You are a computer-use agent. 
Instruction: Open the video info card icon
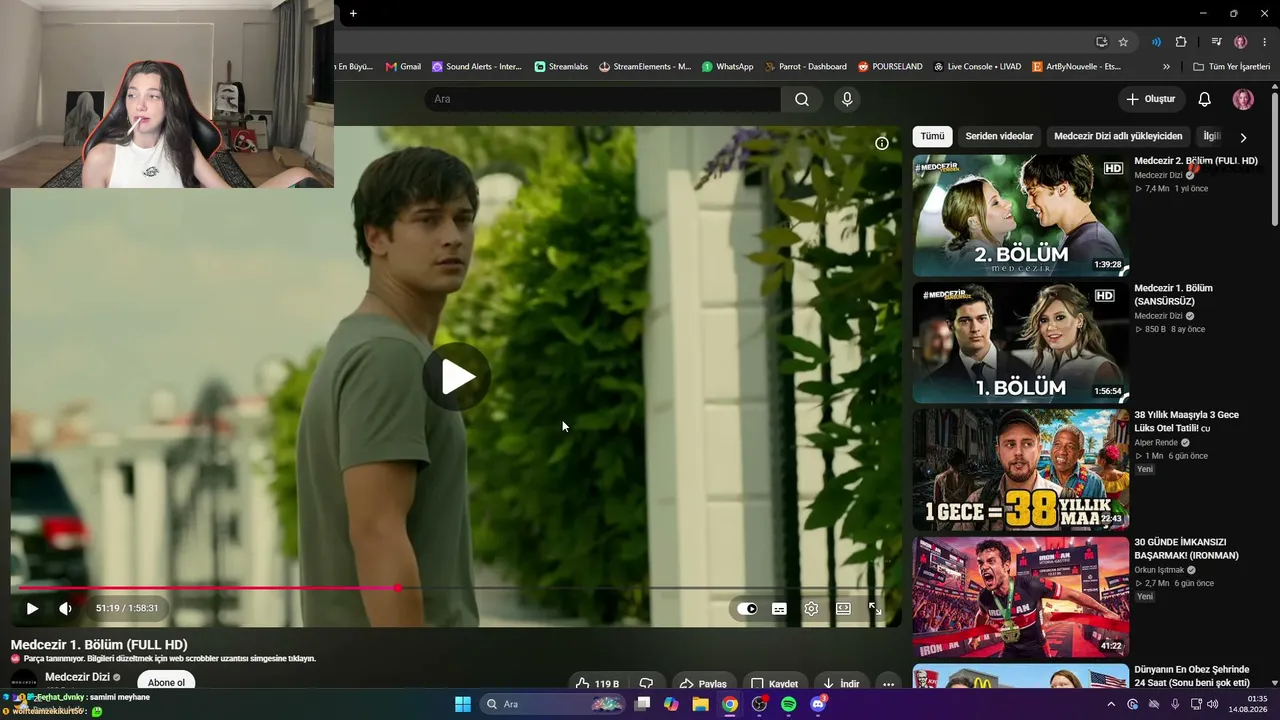(x=881, y=143)
